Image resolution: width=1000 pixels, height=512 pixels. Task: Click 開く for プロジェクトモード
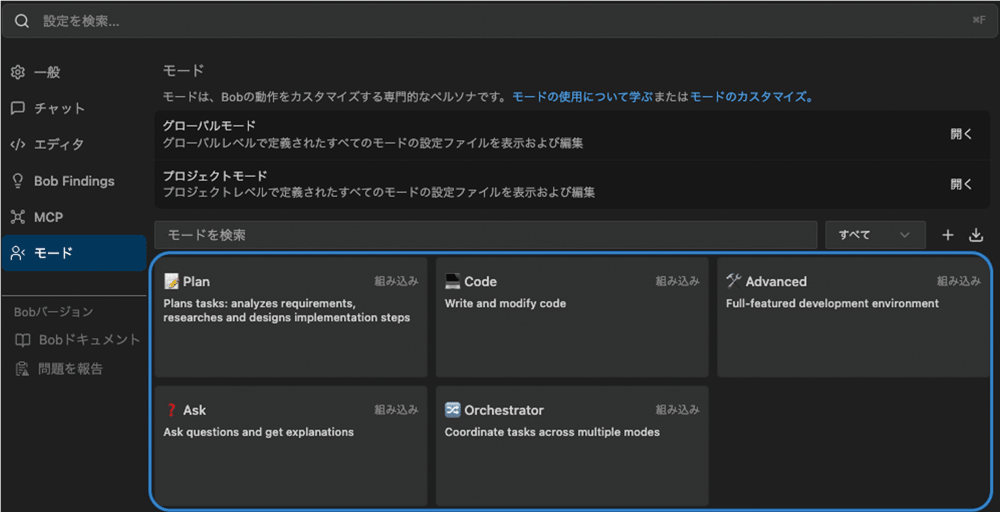click(x=961, y=184)
